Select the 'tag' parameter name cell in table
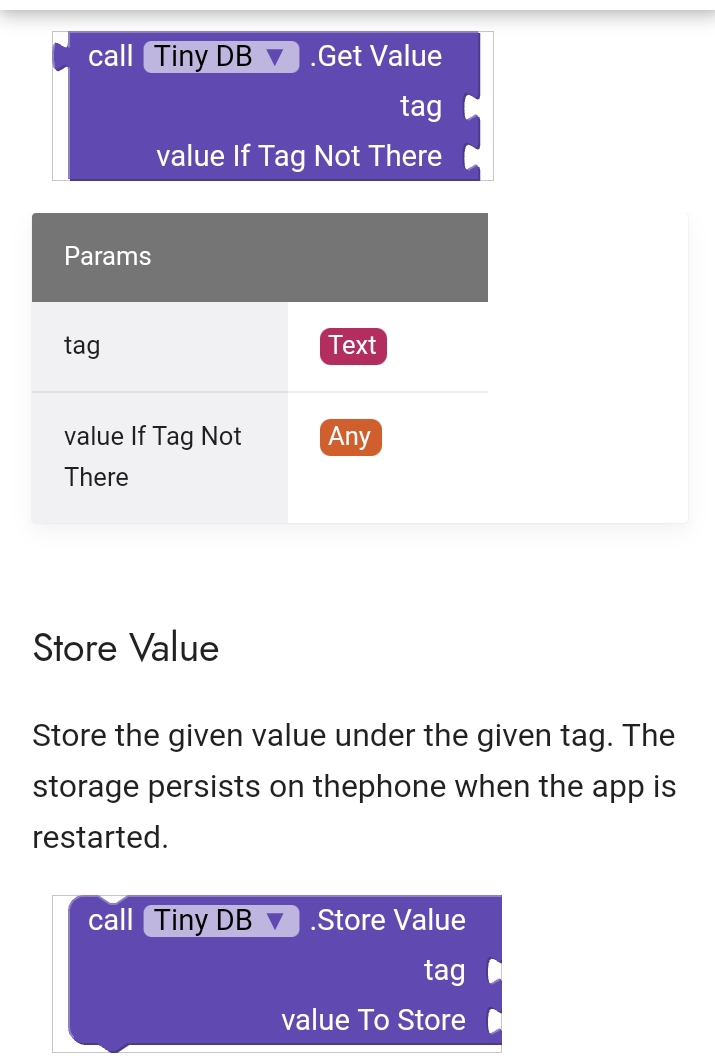 pyautogui.click(x=82, y=346)
